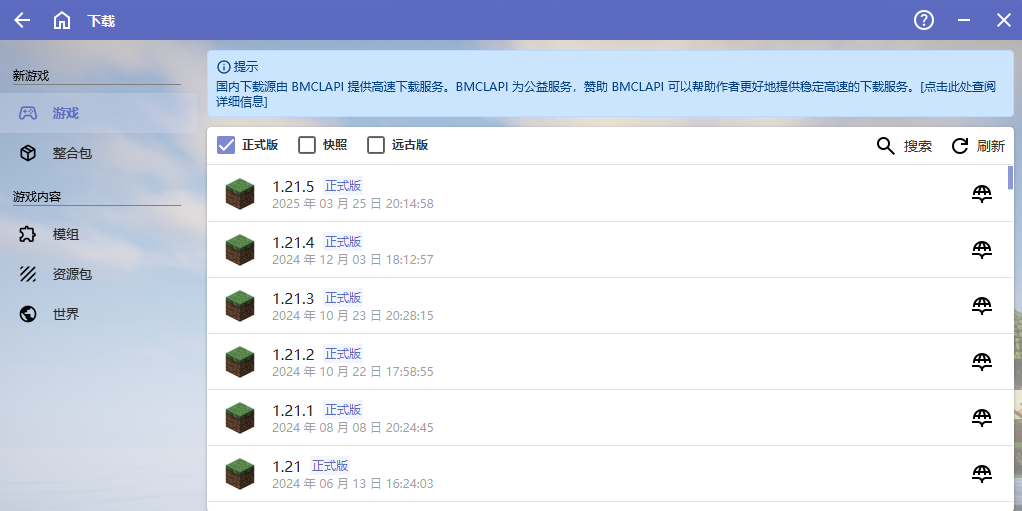Viewport: 1022px width, 511px height.
Task: Open the help question mark icon
Action: tap(924, 20)
